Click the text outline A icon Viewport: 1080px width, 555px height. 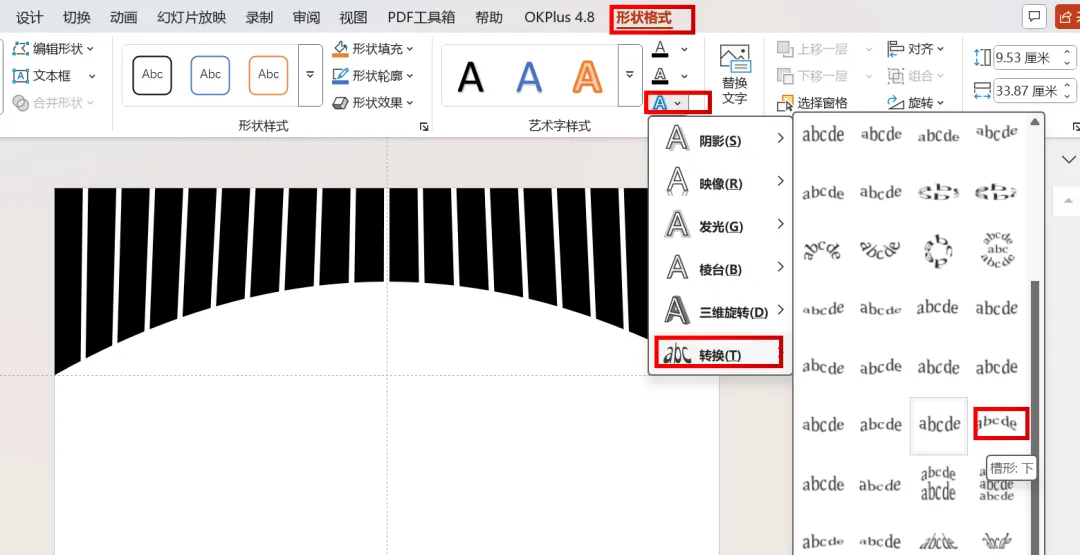[x=660, y=76]
